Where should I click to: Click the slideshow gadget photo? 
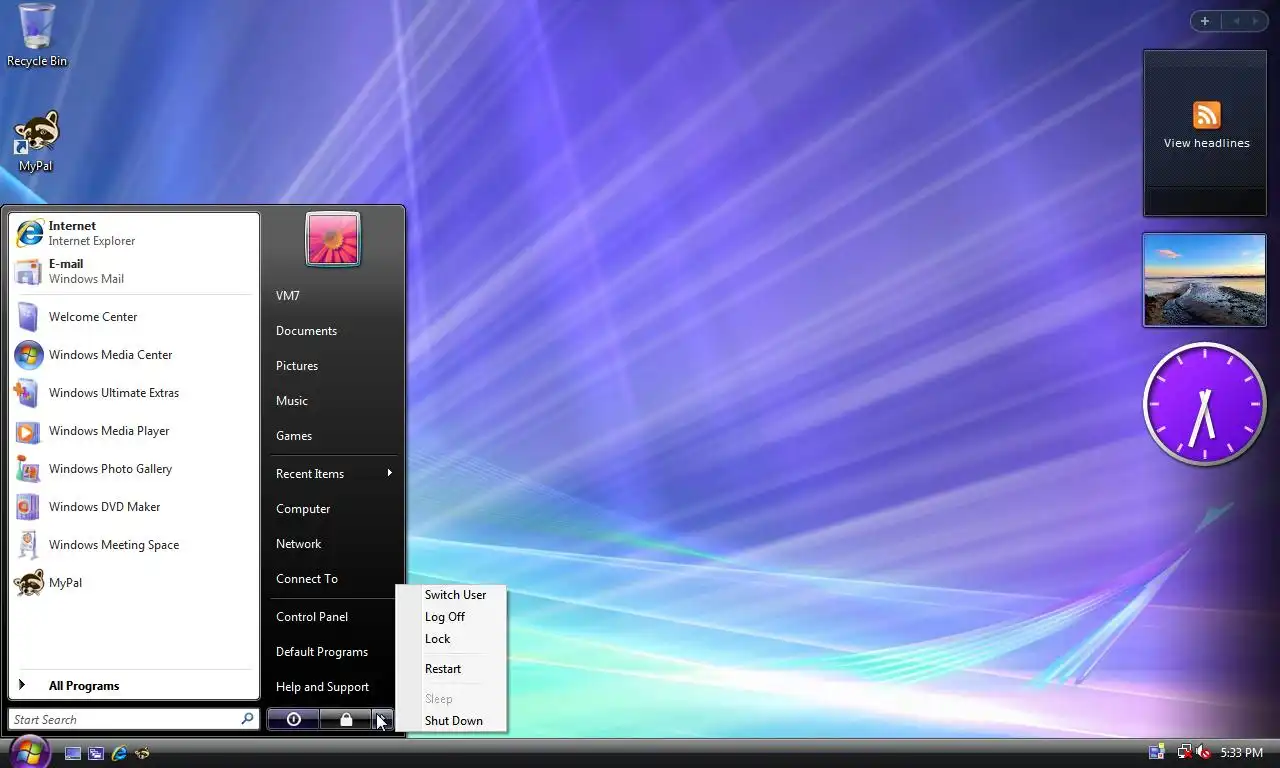pyautogui.click(x=1204, y=280)
